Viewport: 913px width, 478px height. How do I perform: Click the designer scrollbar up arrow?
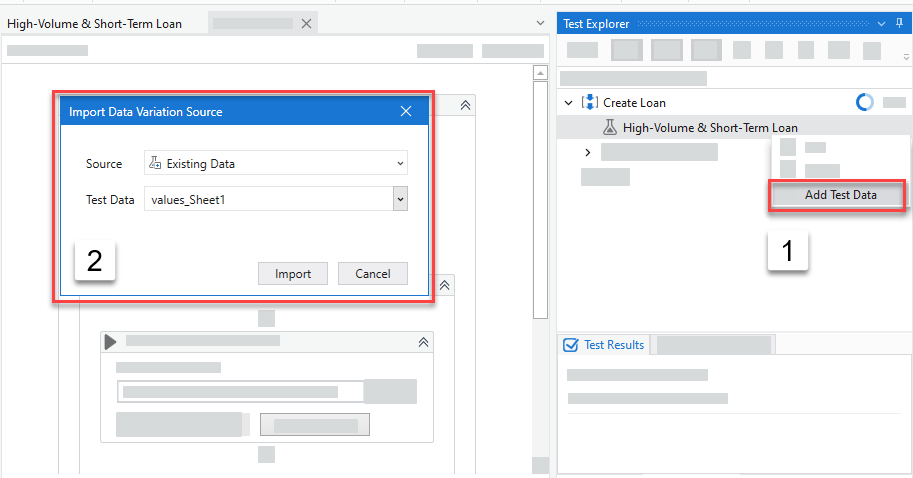[540, 72]
